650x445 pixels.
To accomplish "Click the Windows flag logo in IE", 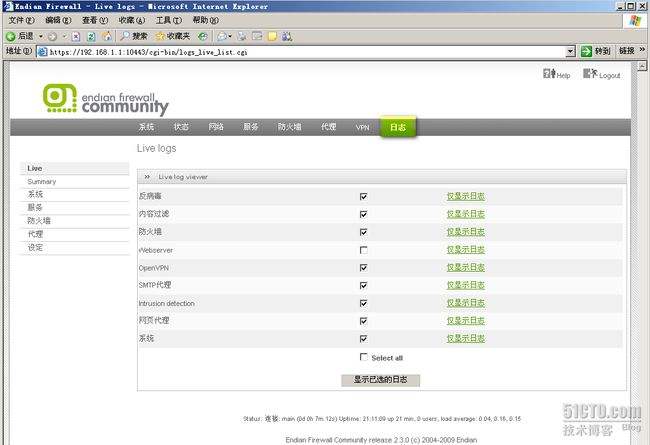I will [635, 21].
